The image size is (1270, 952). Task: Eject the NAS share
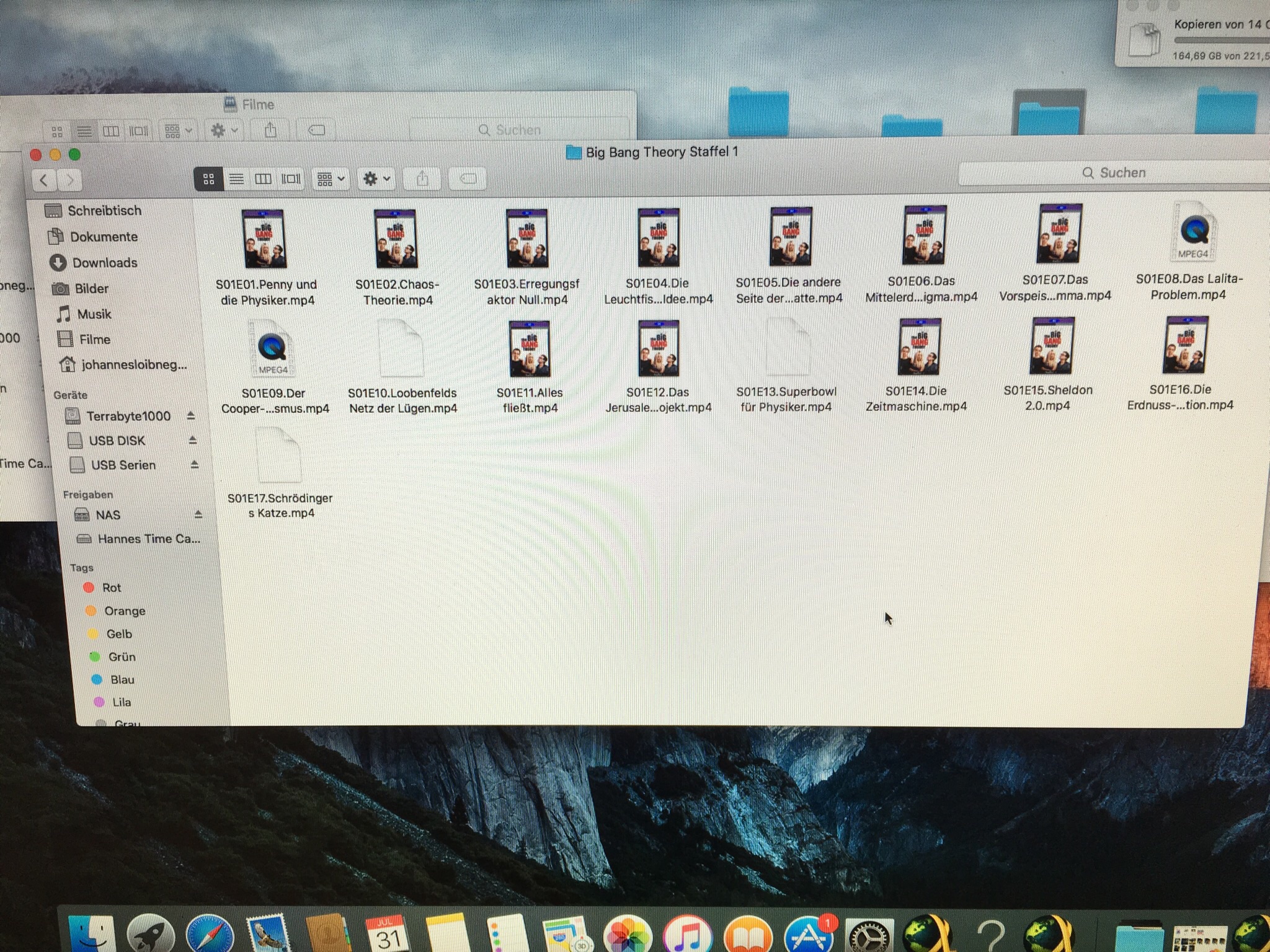click(x=198, y=514)
